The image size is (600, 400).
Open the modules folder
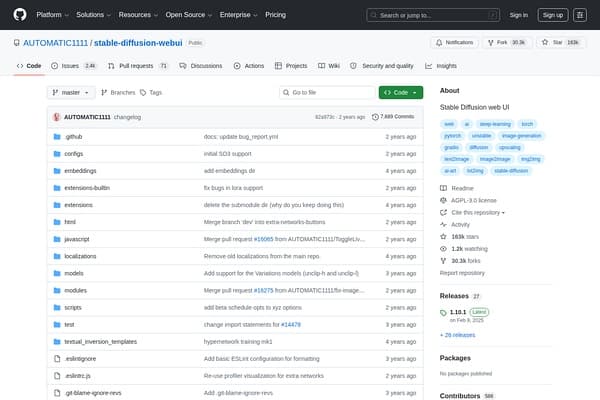click(x=75, y=291)
